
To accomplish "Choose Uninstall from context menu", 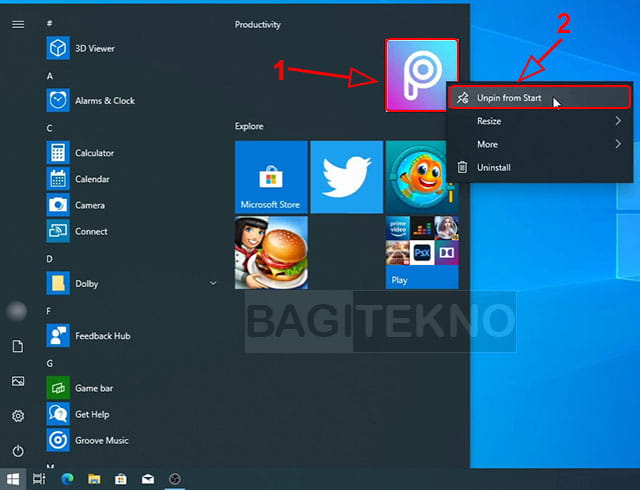I will tap(494, 168).
